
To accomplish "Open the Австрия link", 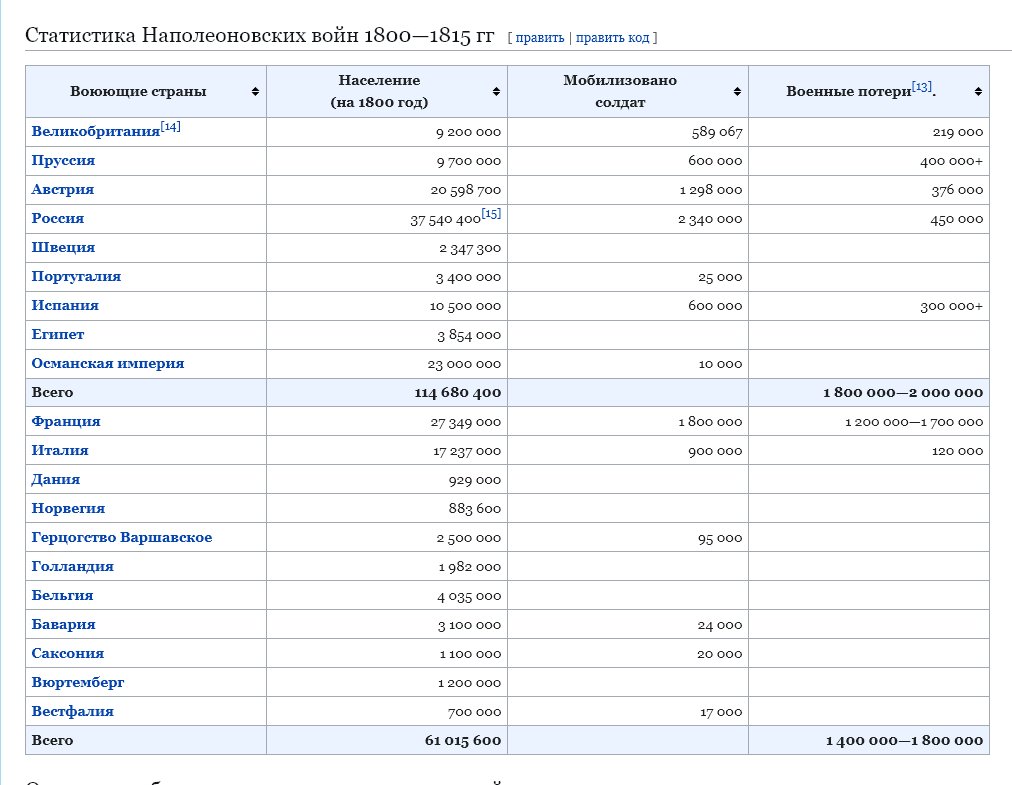I will pyautogui.click(x=62, y=190).
